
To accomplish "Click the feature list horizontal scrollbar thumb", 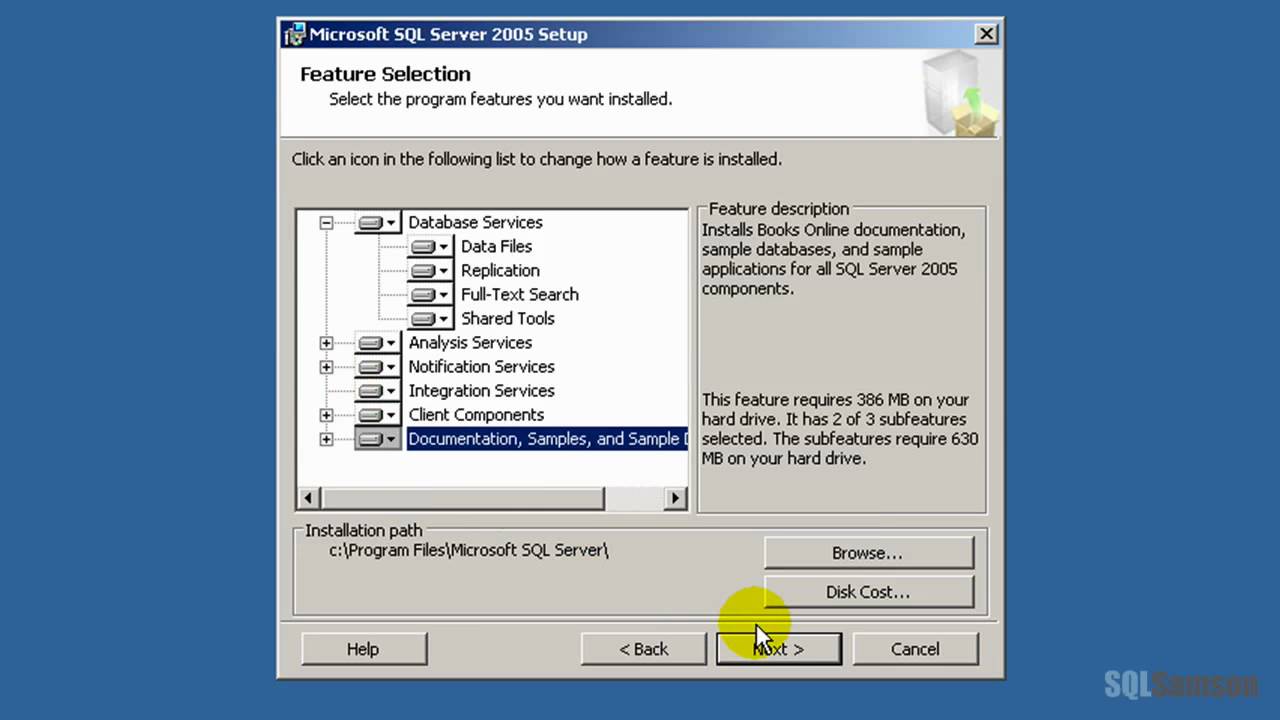I will (462, 497).
